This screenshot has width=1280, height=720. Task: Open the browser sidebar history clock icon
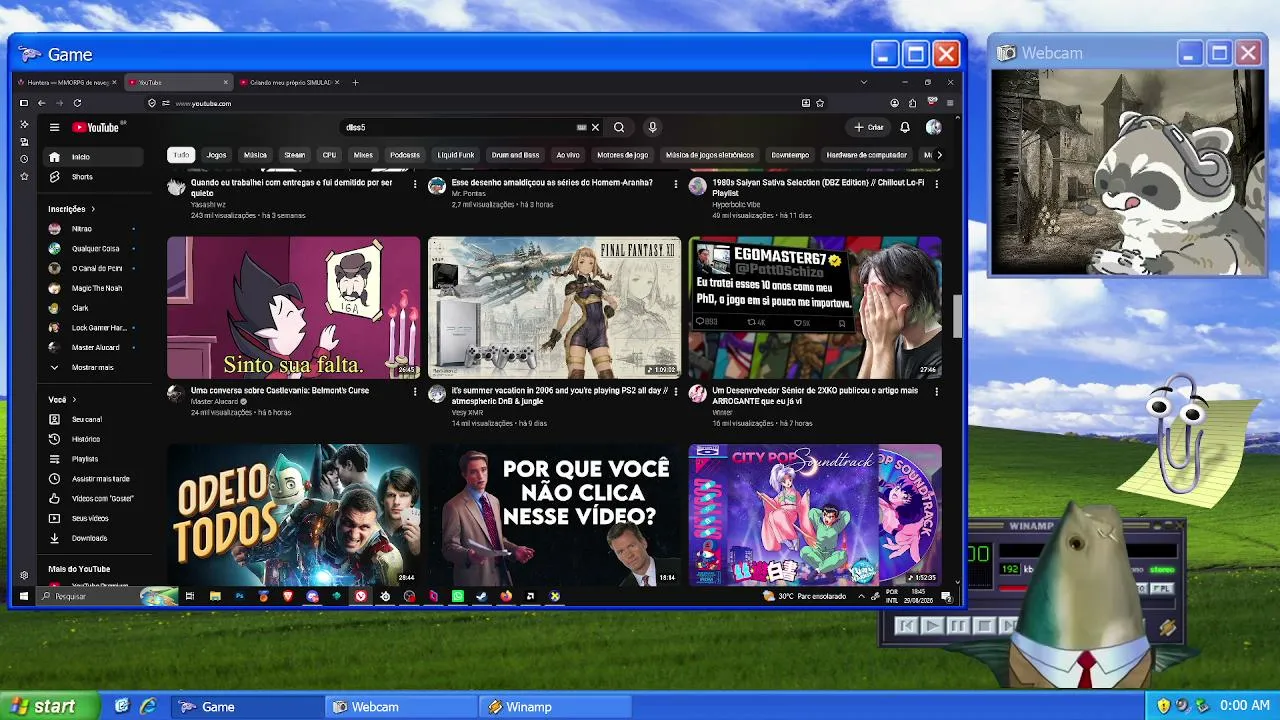[x=24, y=159]
